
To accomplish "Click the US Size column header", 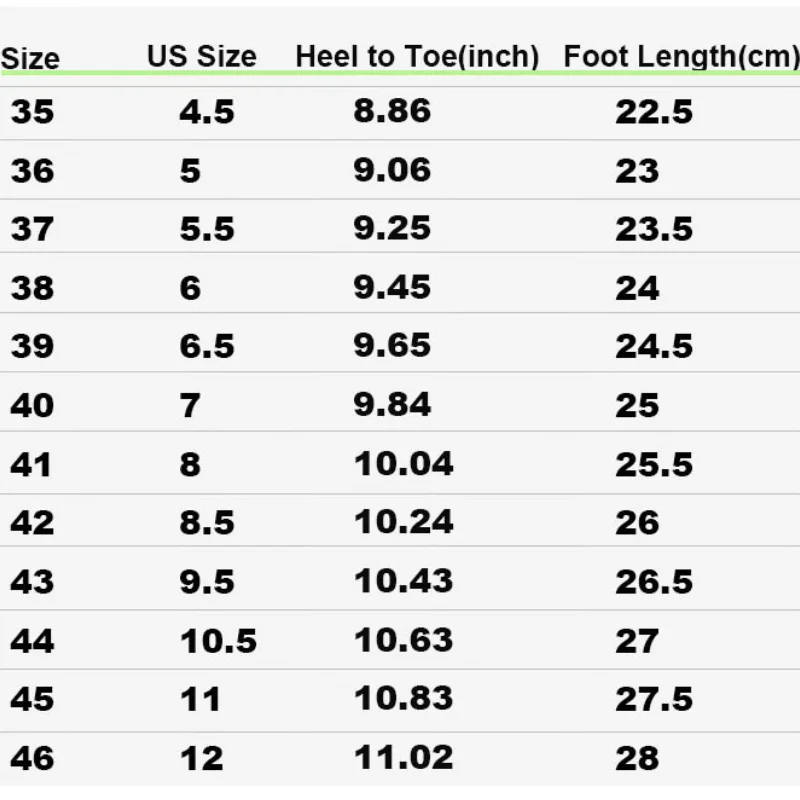I will (201, 57).
